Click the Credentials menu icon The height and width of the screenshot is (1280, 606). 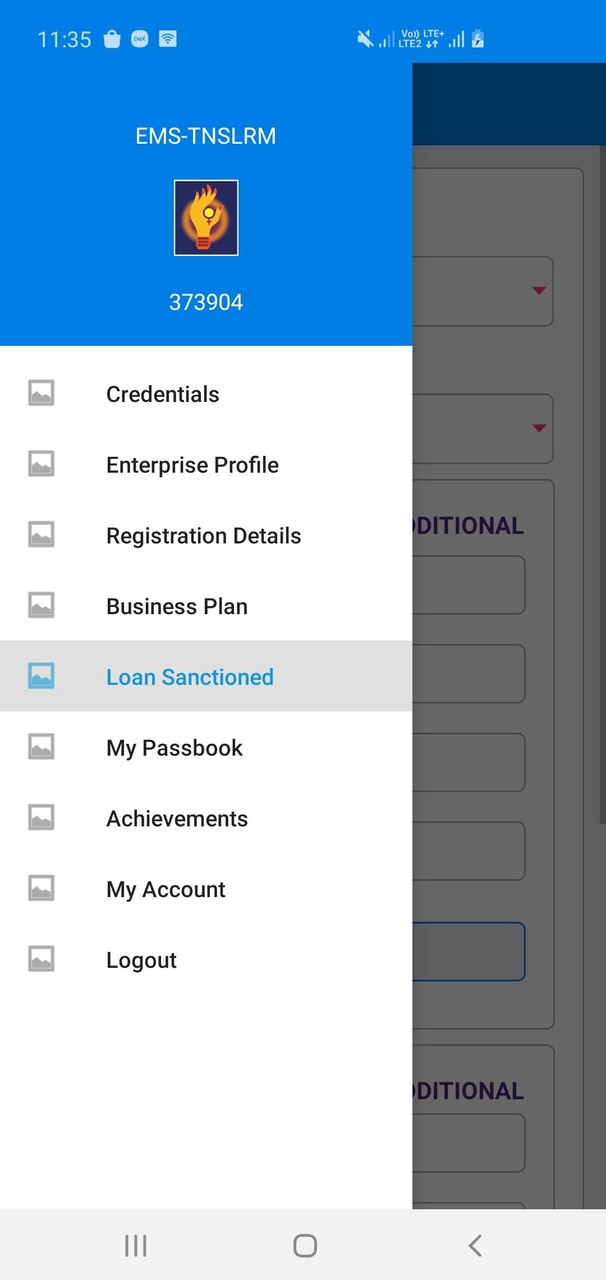click(41, 392)
